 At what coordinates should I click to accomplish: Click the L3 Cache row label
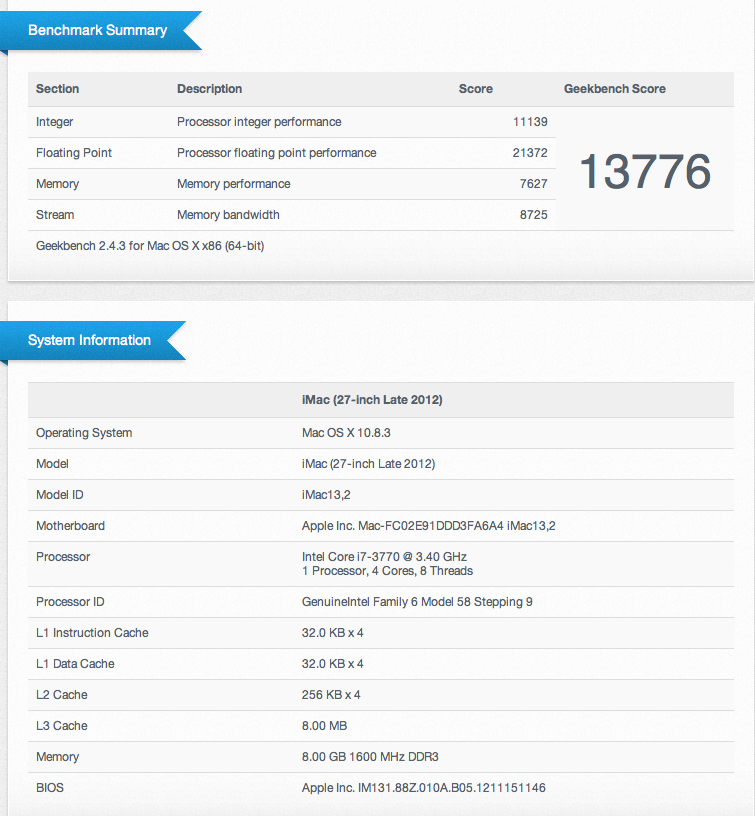(x=61, y=726)
